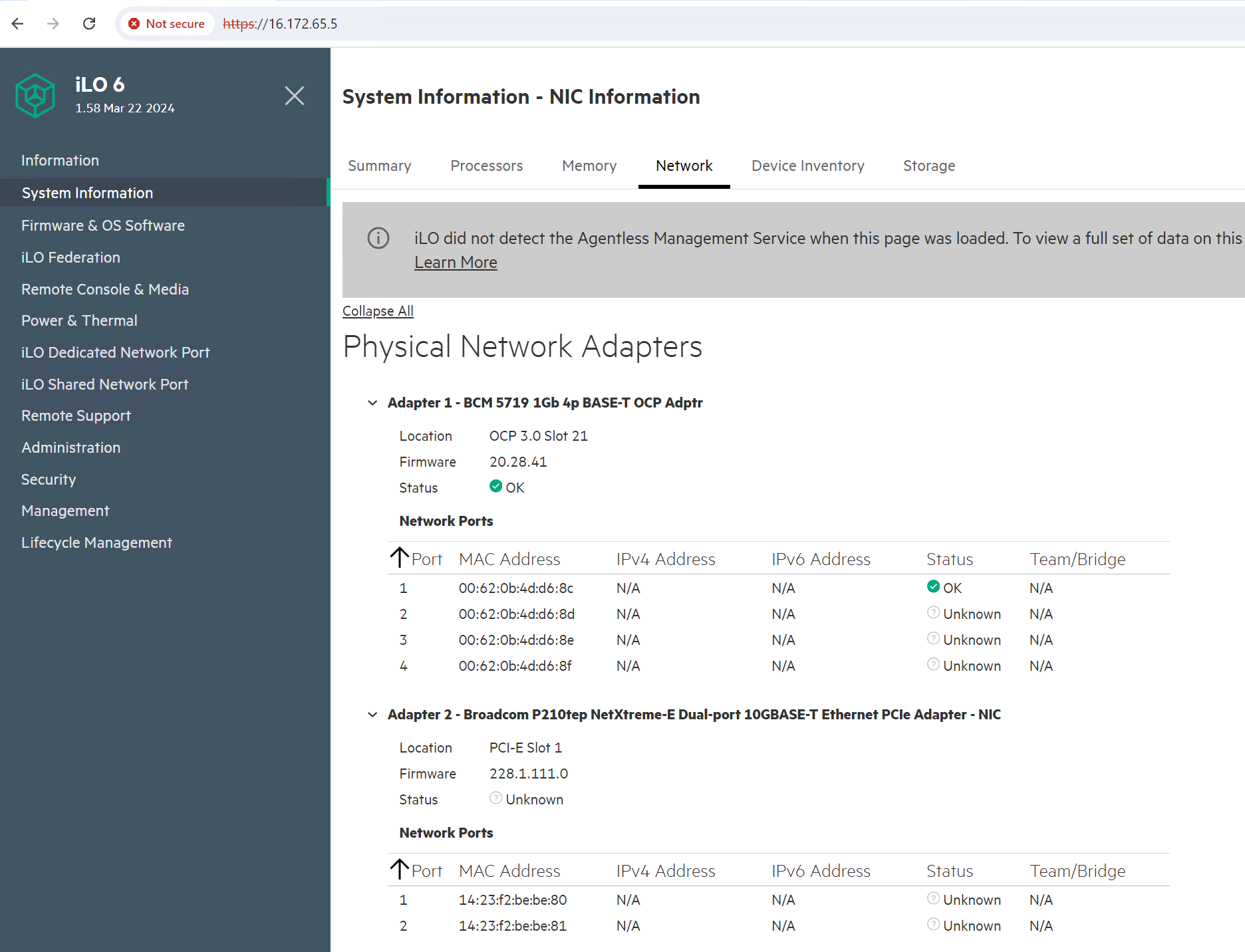This screenshot has width=1245, height=952.
Task: Close the navigation sidebar with X
Action: [295, 96]
